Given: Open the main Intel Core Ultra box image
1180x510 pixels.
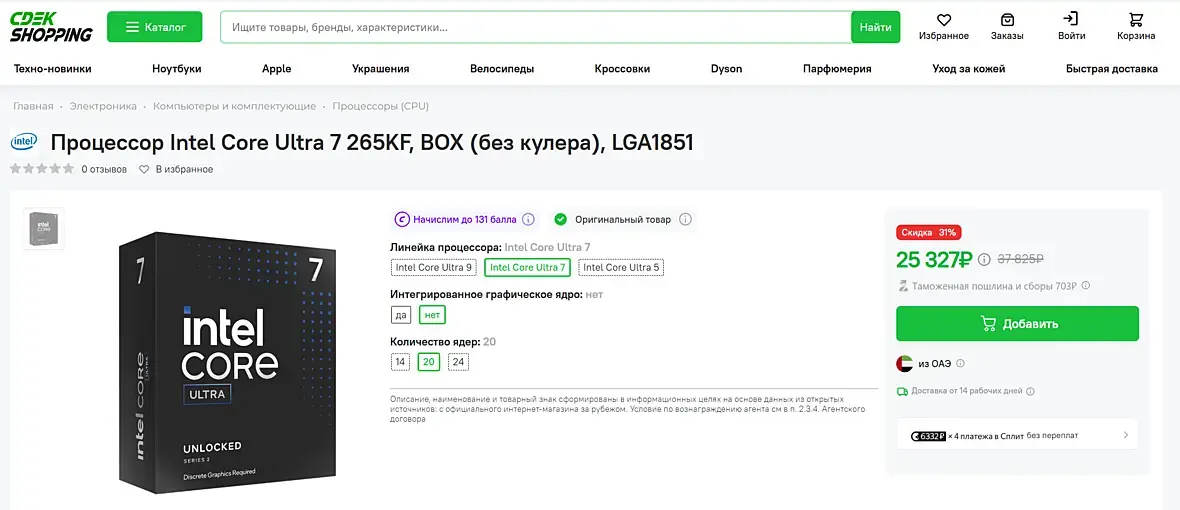Looking at the screenshot, I should click(227, 363).
